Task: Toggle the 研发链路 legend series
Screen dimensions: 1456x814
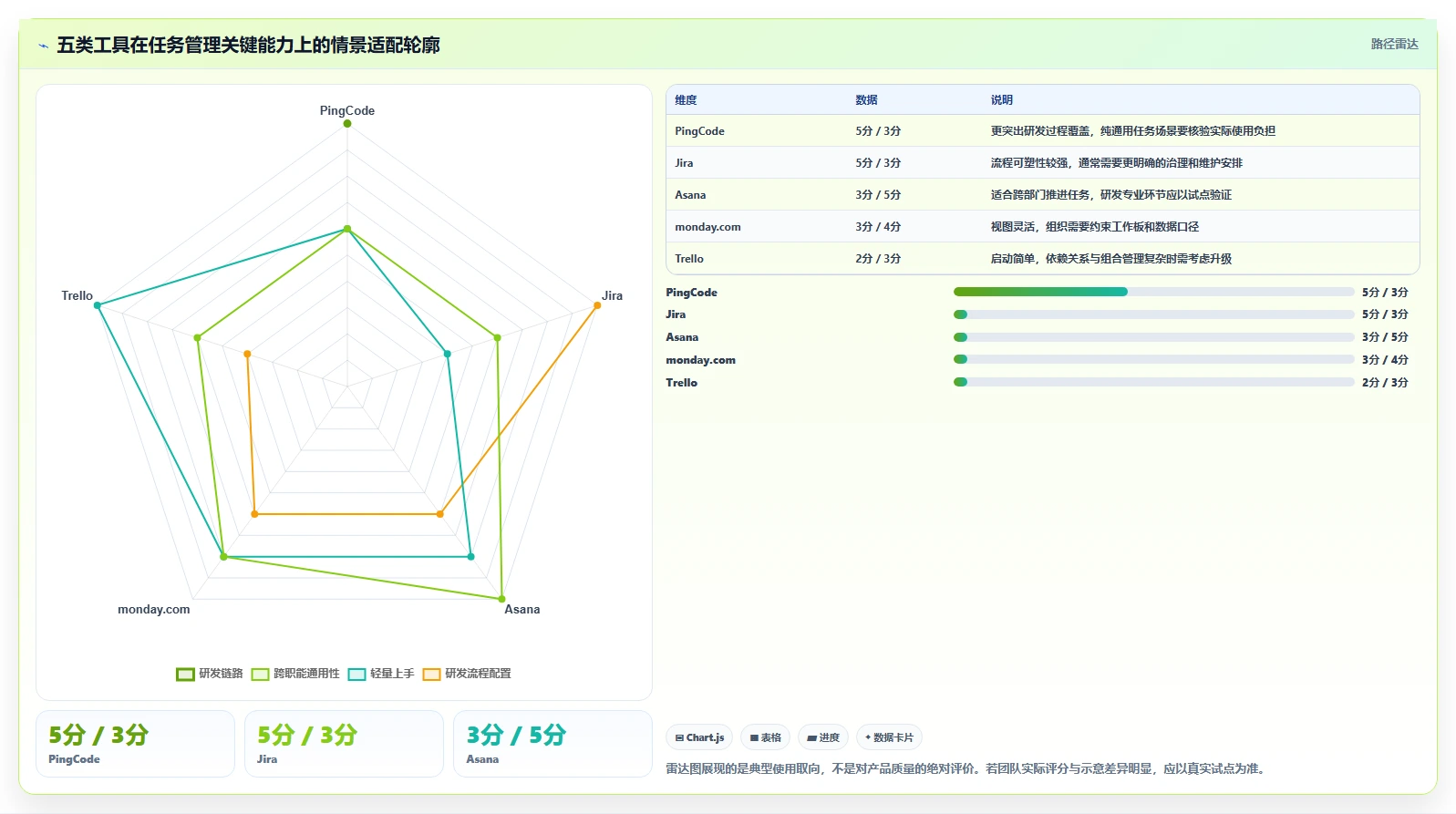Action: point(210,674)
